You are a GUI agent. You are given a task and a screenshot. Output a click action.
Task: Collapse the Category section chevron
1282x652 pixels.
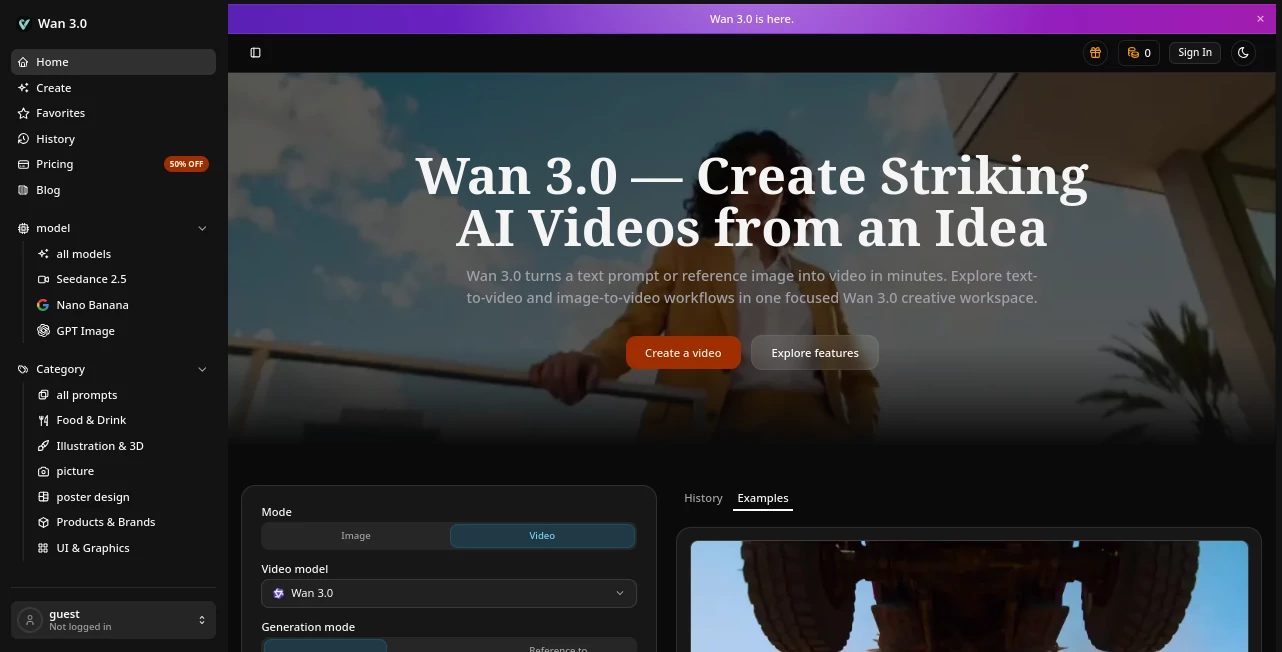(x=202, y=369)
